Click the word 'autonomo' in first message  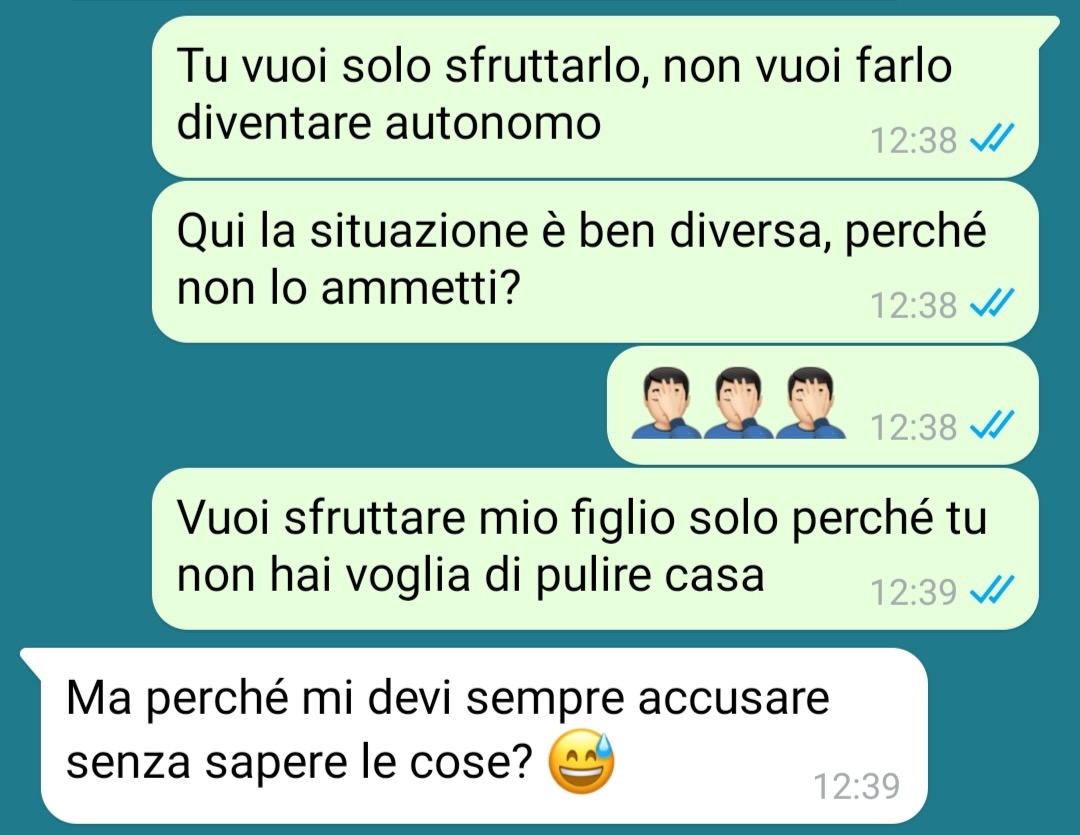(x=492, y=124)
